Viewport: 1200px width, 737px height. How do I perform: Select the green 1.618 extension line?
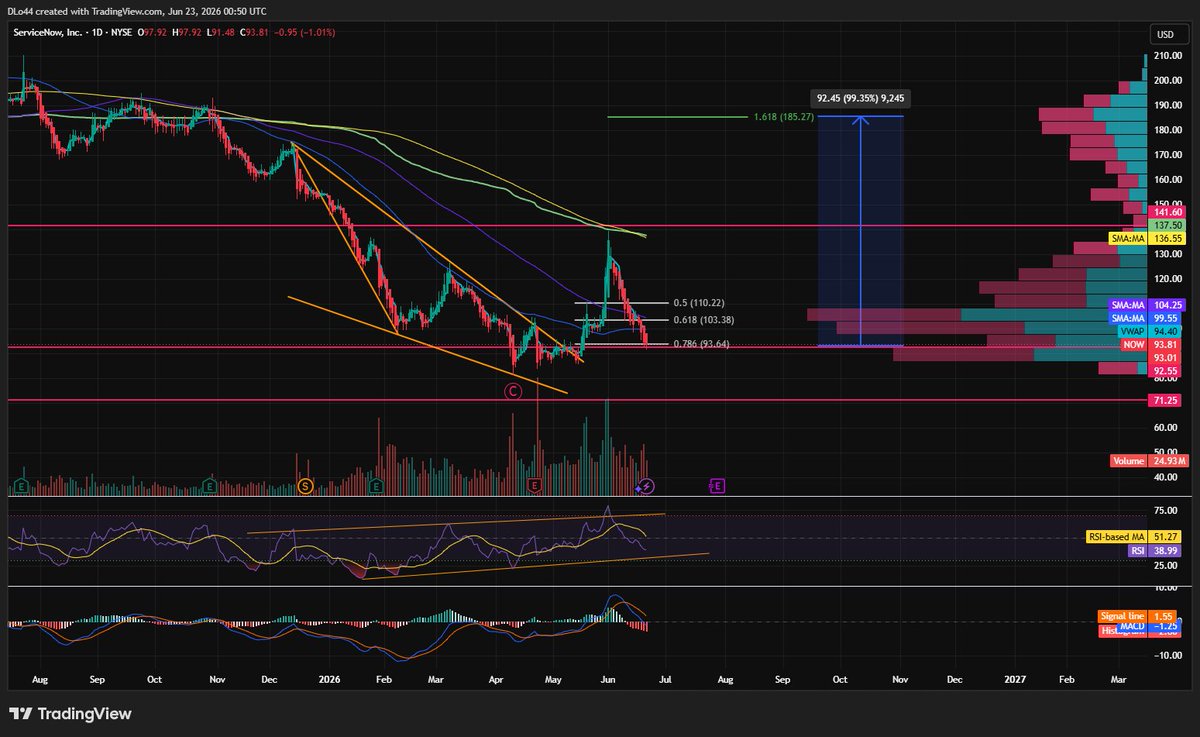[x=677, y=117]
